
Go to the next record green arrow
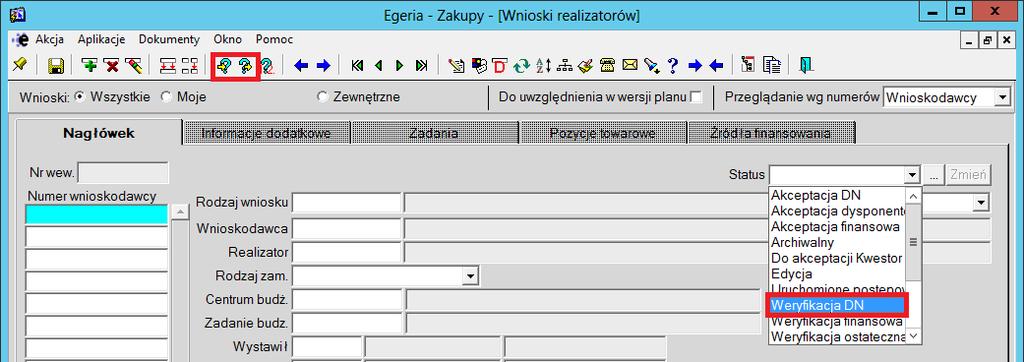tap(400, 65)
